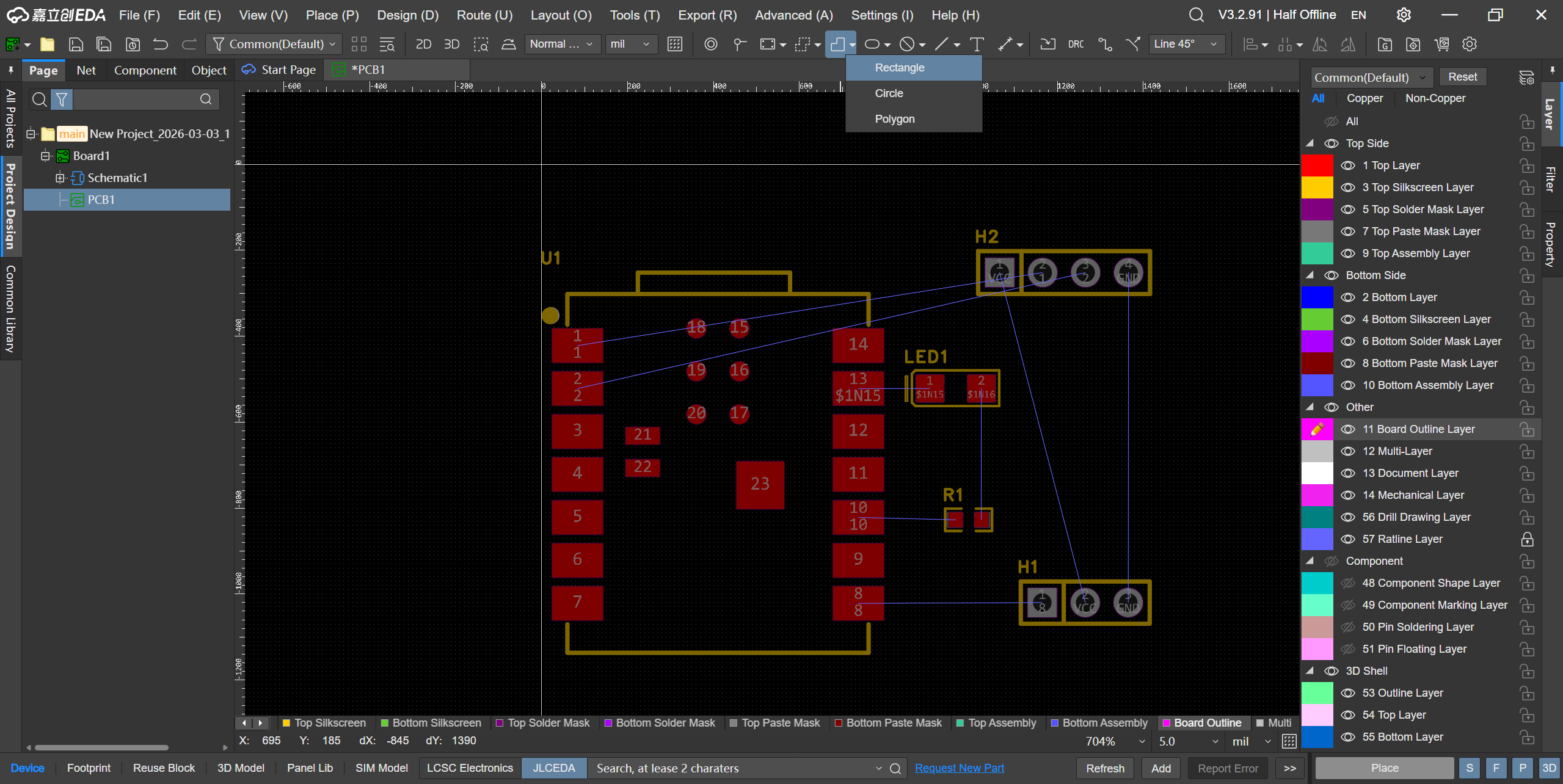Click the Undo arrow icon
Image resolution: width=1563 pixels, height=784 pixels.
[161, 44]
